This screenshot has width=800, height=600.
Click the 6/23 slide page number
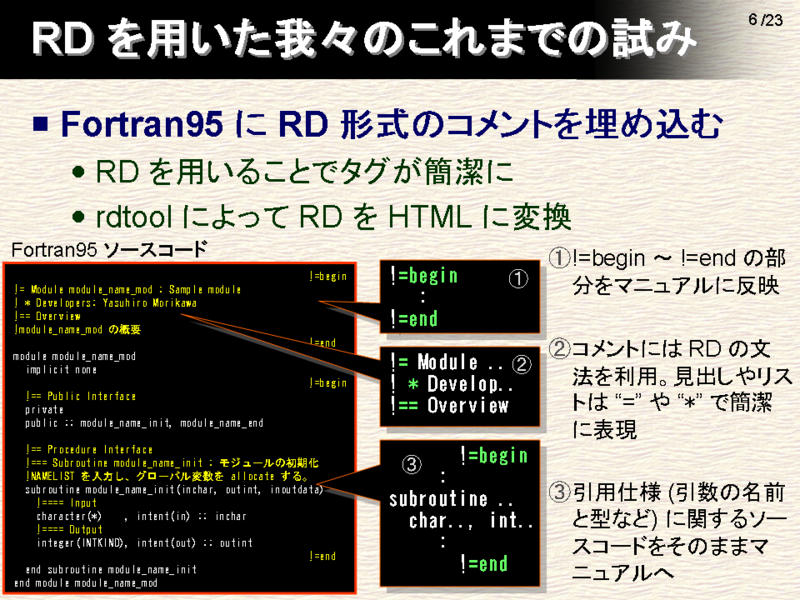click(765, 20)
